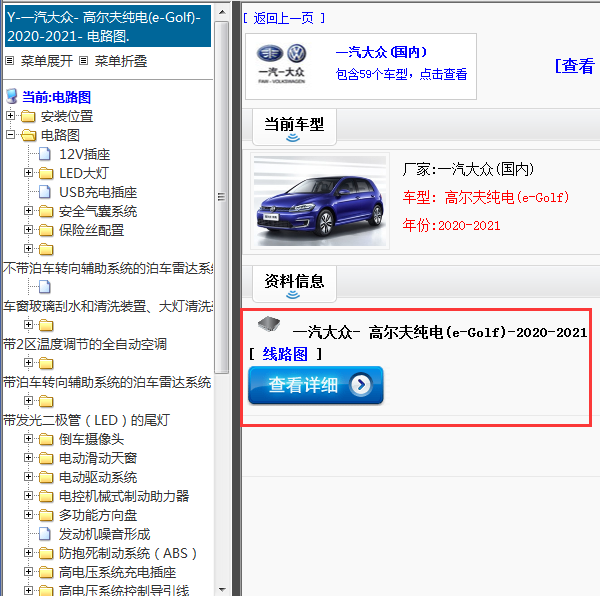Select 车窗玻璃刮水和清洗装置 tree item
The width and height of the screenshot is (600, 596).
[x=108, y=306]
